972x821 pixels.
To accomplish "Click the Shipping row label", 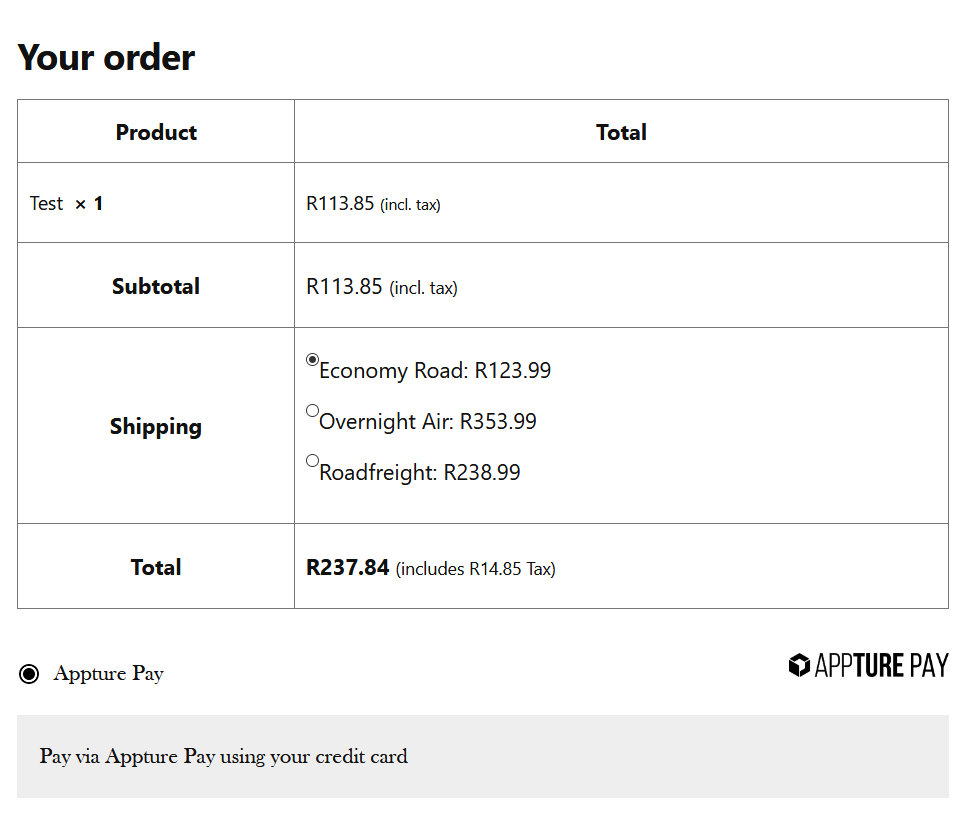I will coord(156,427).
